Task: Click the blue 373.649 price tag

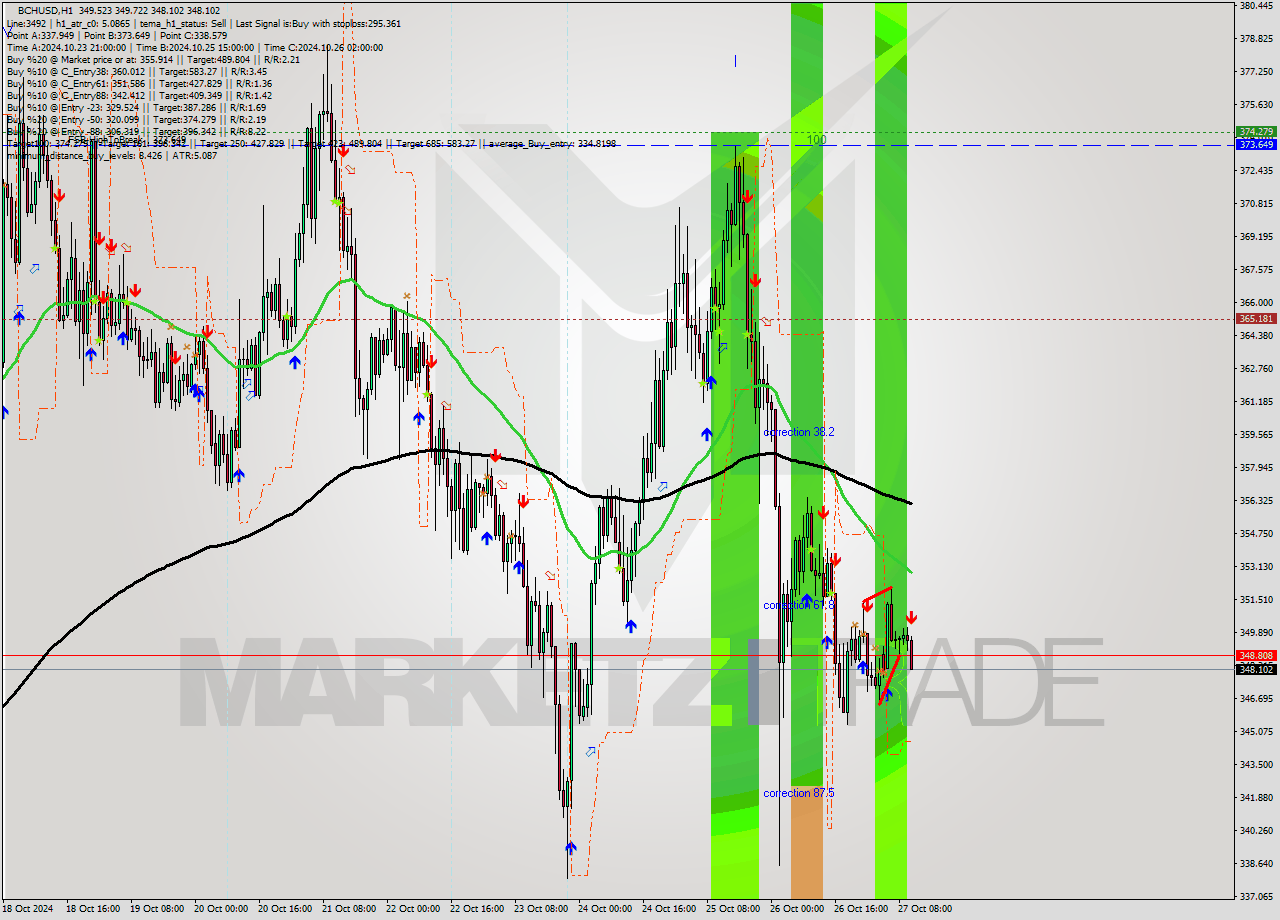Action: click(1256, 145)
